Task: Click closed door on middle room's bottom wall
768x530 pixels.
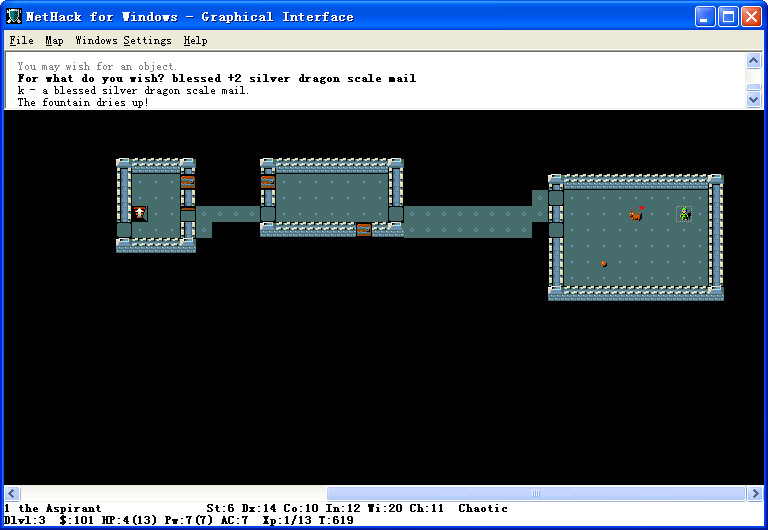Action: (x=364, y=229)
